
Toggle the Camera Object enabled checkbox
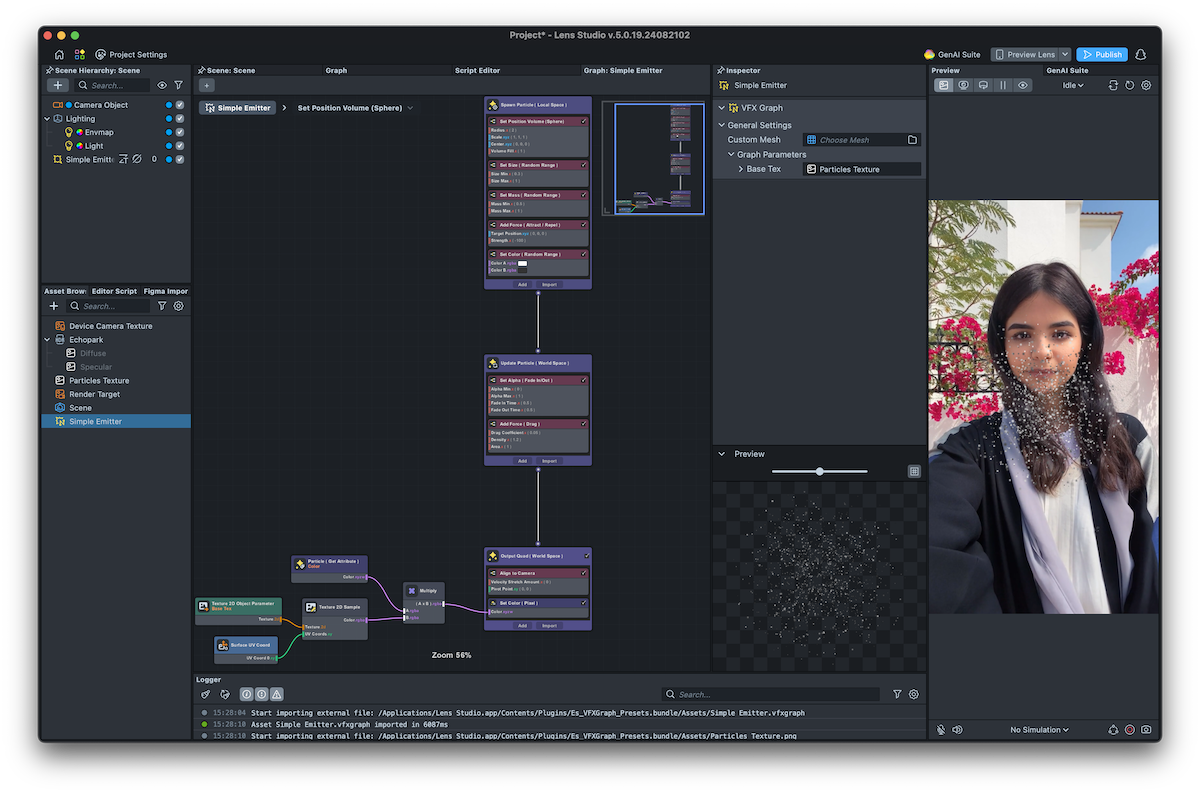click(179, 105)
